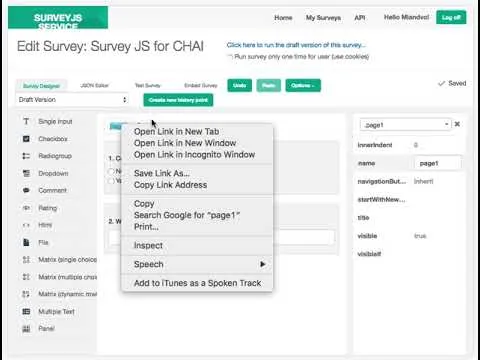Pick the Radiogroup toolbox icon
Screen dimensions: 480x360
point(26,156)
